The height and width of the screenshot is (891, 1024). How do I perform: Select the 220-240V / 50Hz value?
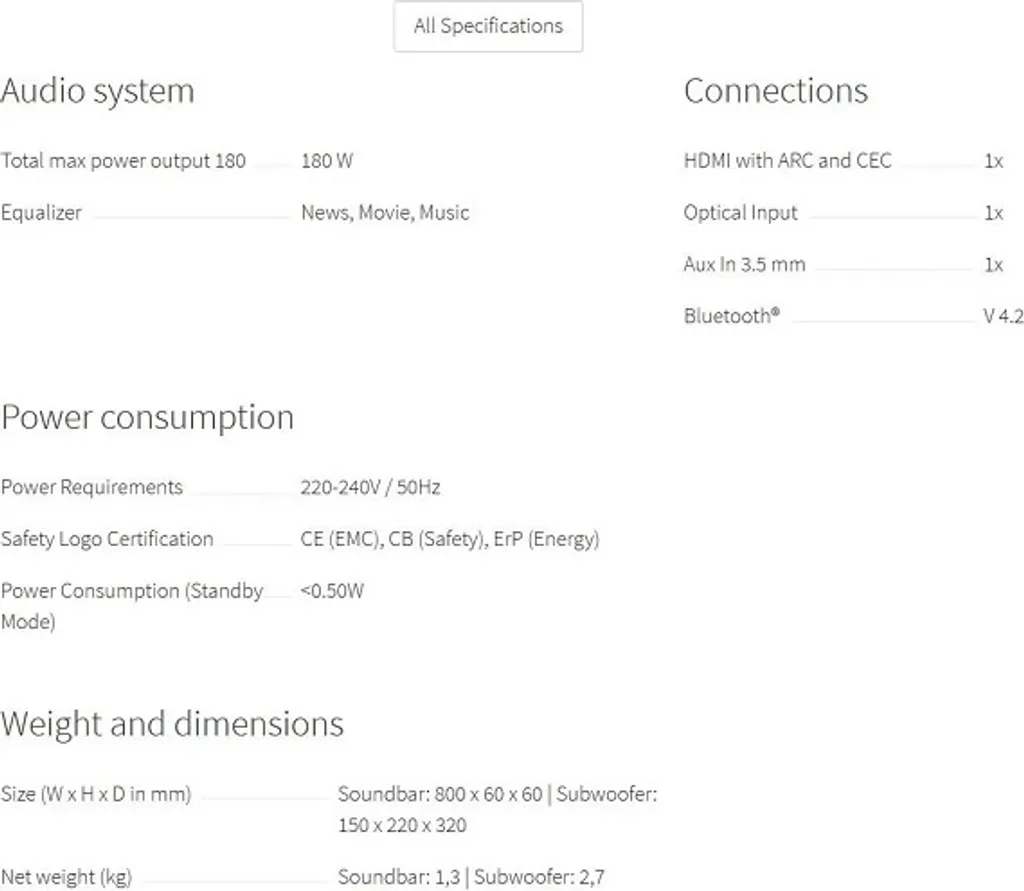pos(370,487)
